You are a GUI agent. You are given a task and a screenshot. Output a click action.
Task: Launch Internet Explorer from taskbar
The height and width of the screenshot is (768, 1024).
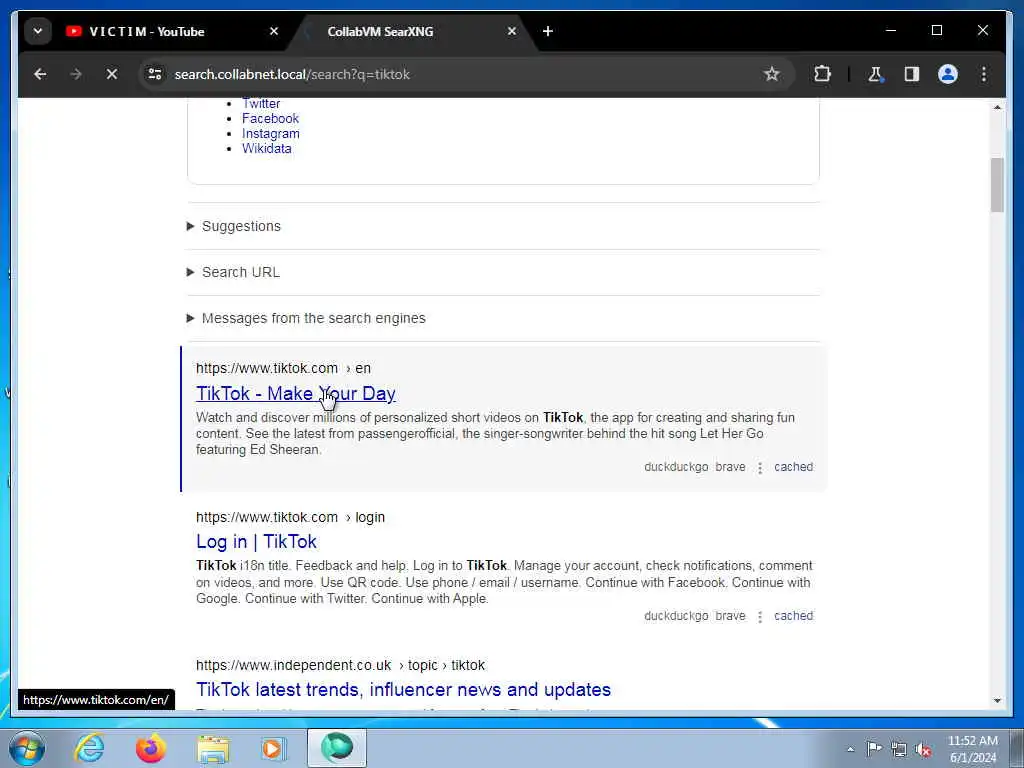click(x=89, y=748)
